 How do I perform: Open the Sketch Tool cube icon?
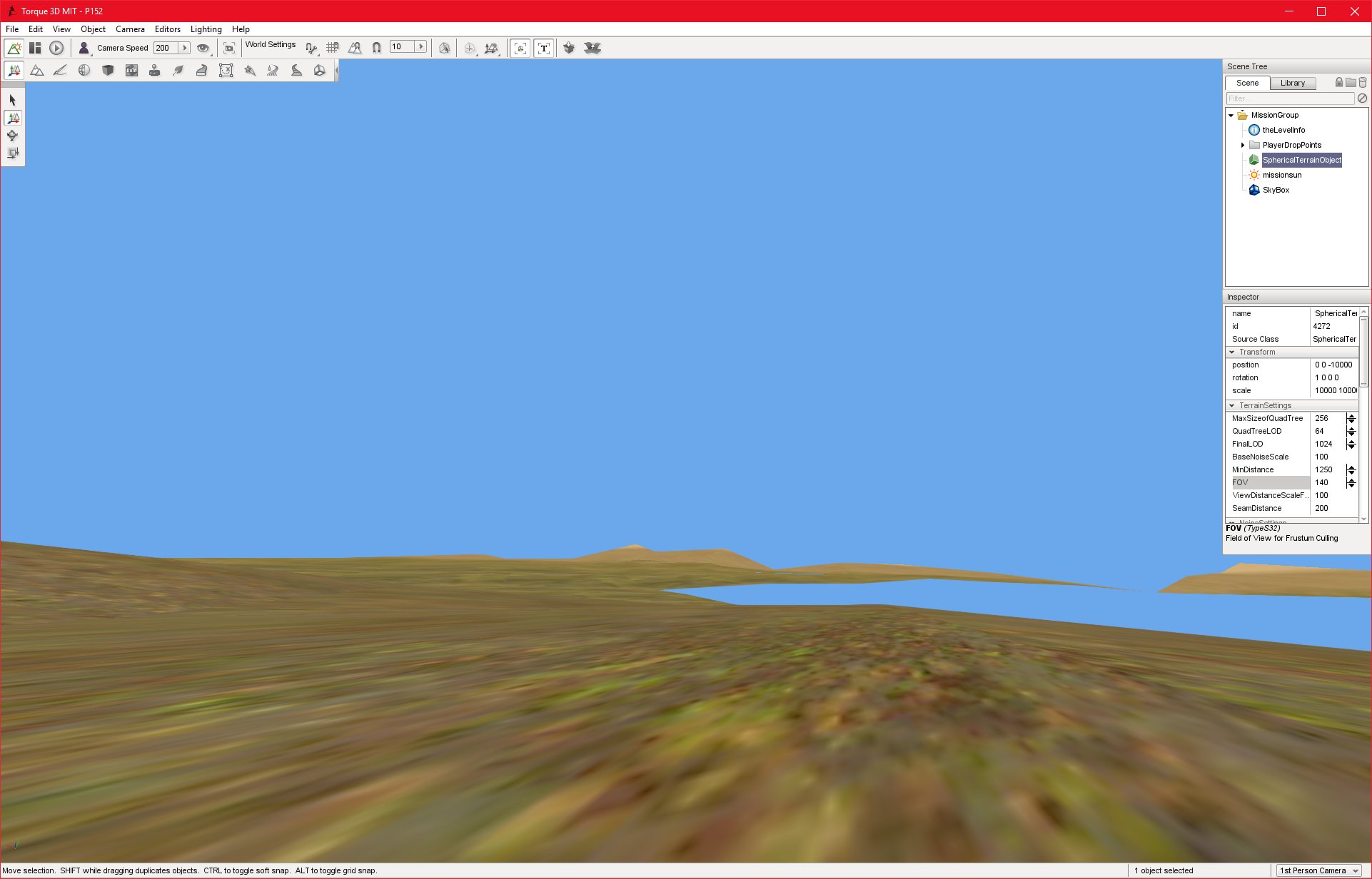click(x=108, y=70)
